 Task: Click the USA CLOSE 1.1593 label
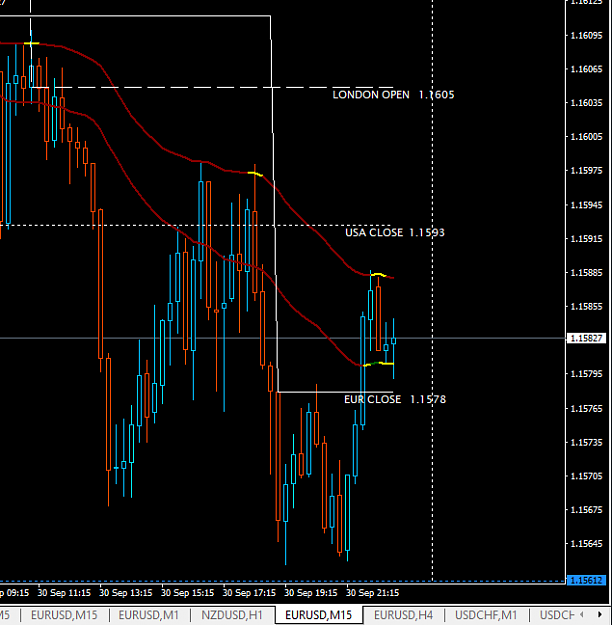point(395,232)
